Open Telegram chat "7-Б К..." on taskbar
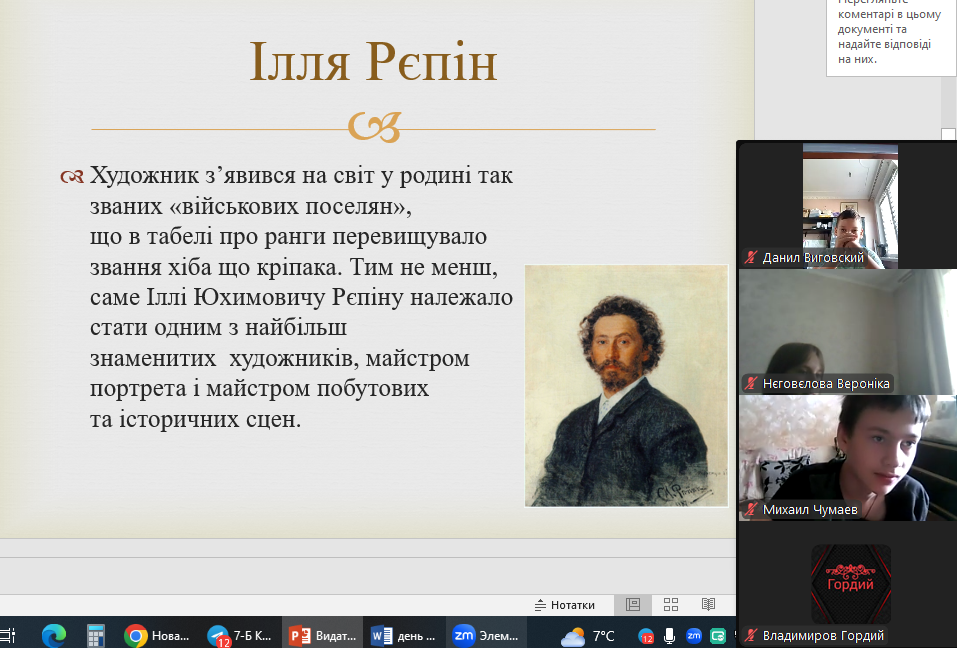 pos(240,636)
